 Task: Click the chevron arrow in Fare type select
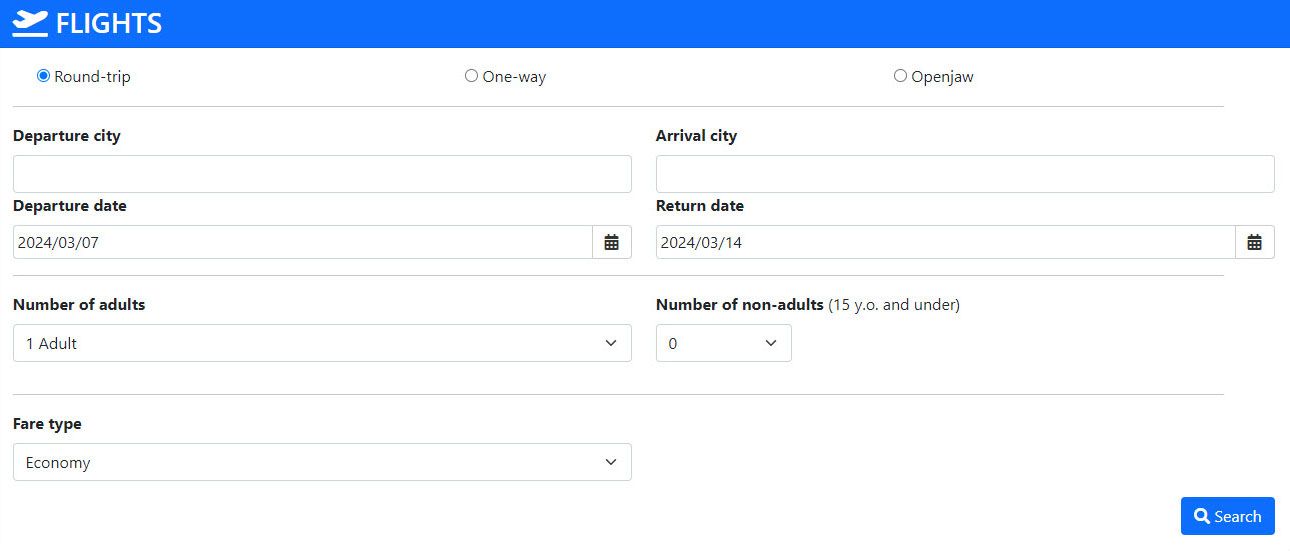pos(611,462)
